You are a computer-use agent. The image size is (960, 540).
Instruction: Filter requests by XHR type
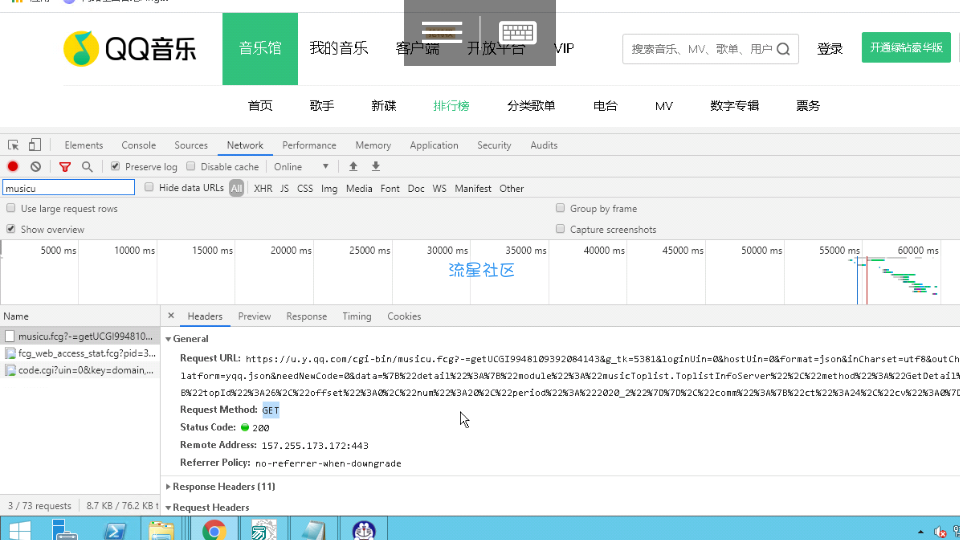263,189
